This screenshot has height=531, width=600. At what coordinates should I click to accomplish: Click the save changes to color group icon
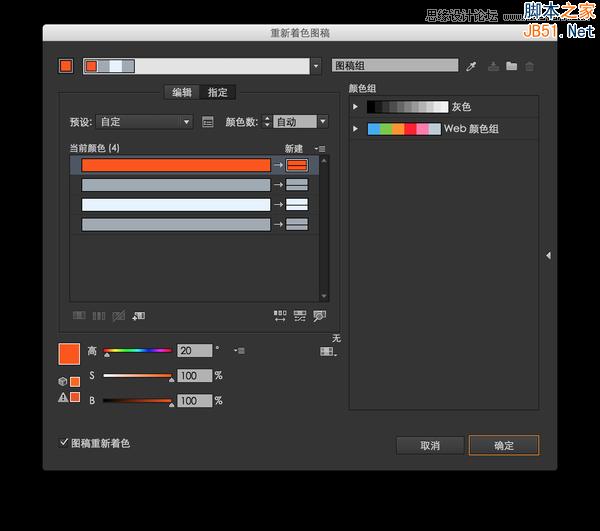pos(493,66)
